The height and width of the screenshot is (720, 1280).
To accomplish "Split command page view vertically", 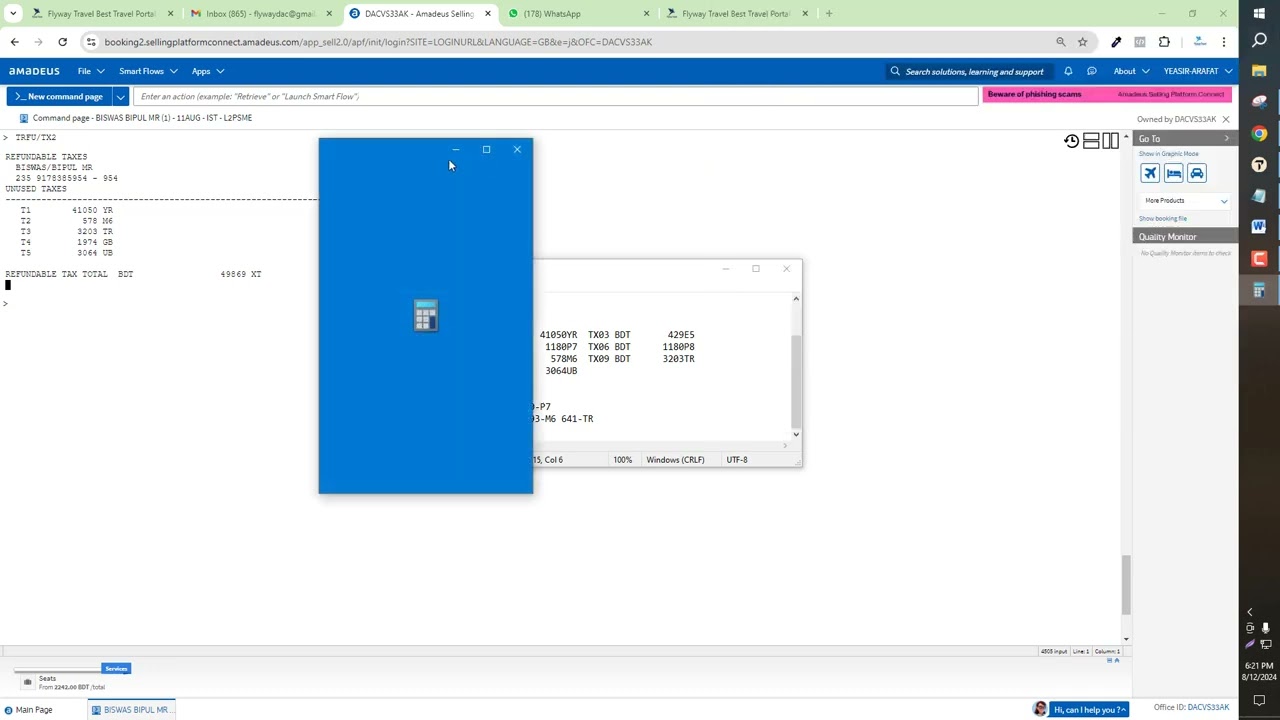I will [x=1111, y=141].
